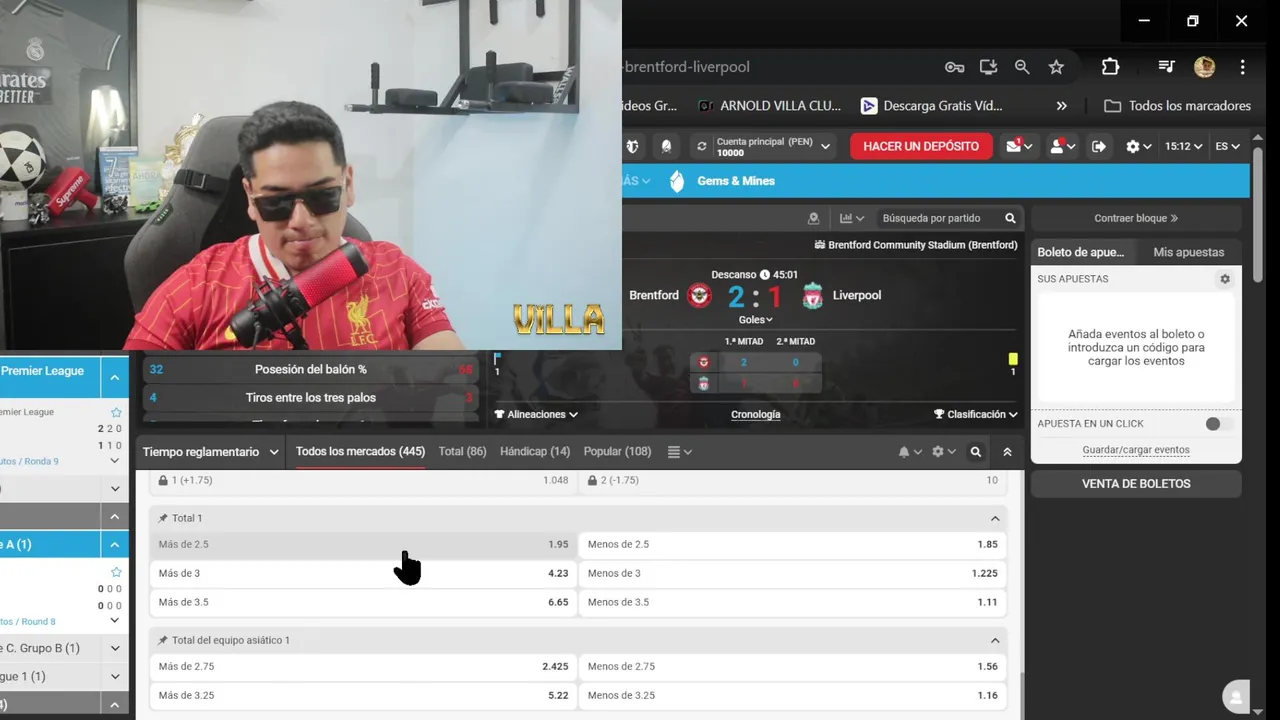Switch to the Boleto de apuestas tab
Image resolution: width=1280 pixels, height=720 pixels.
pyautogui.click(x=1080, y=252)
